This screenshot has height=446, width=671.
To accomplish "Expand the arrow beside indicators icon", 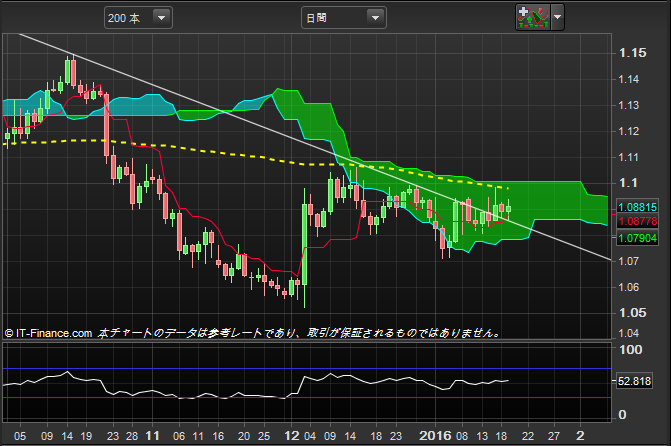I will point(557,18).
